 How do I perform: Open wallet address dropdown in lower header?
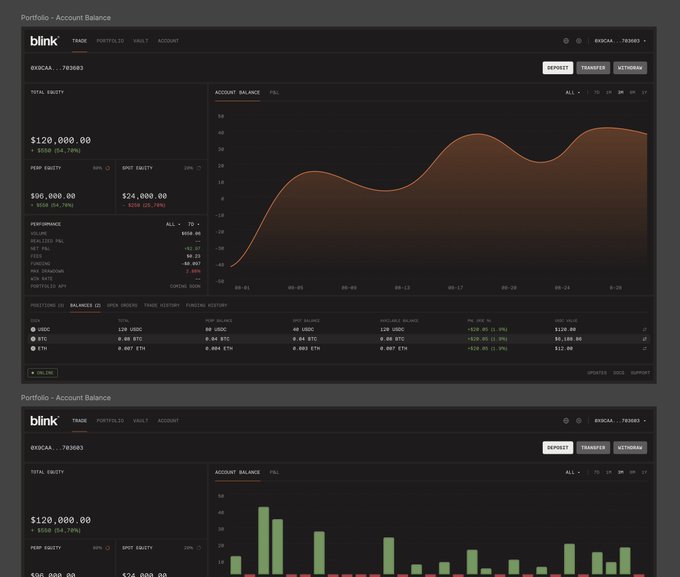click(620, 420)
